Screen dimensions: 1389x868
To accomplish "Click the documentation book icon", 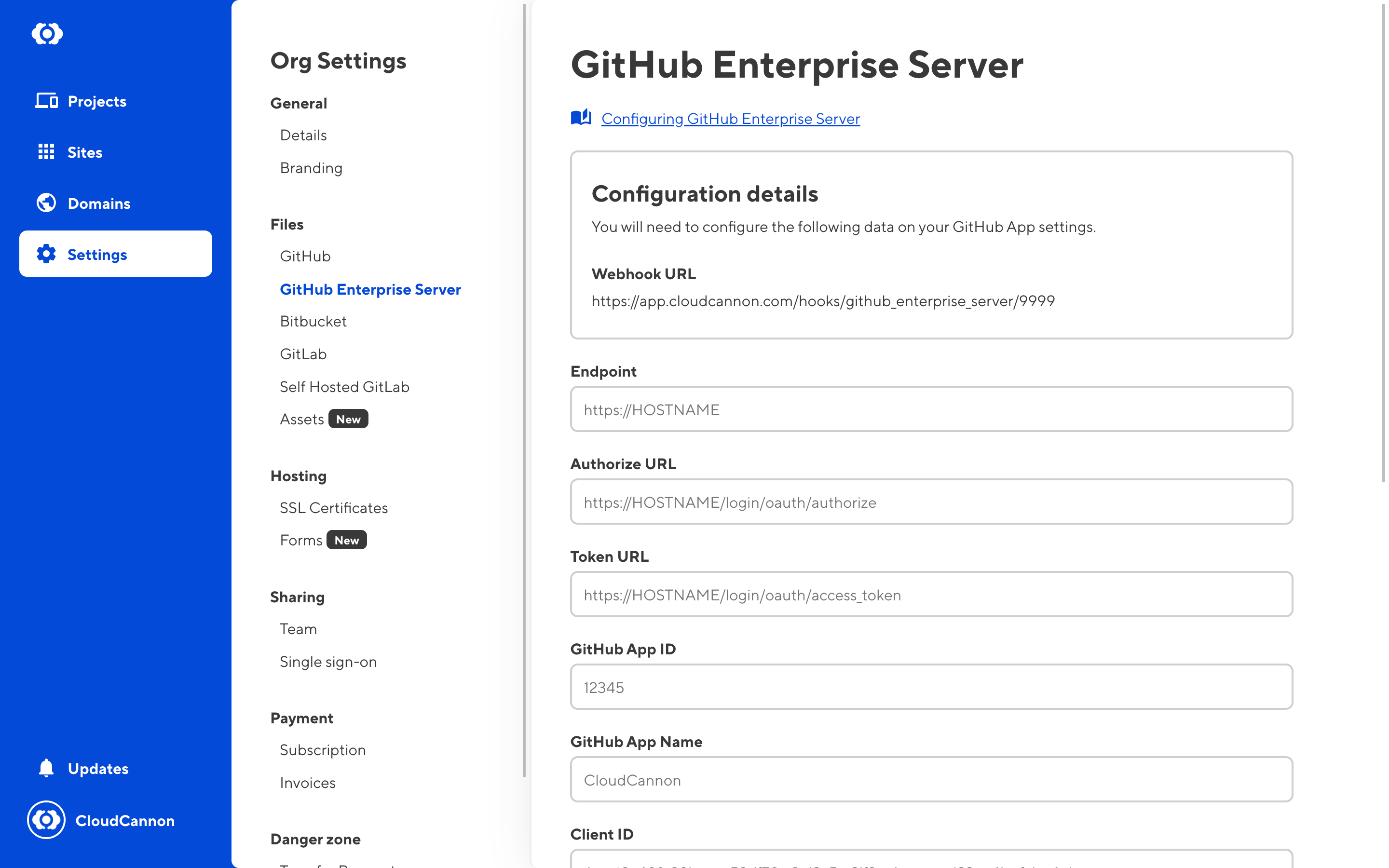I will (581, 118).
